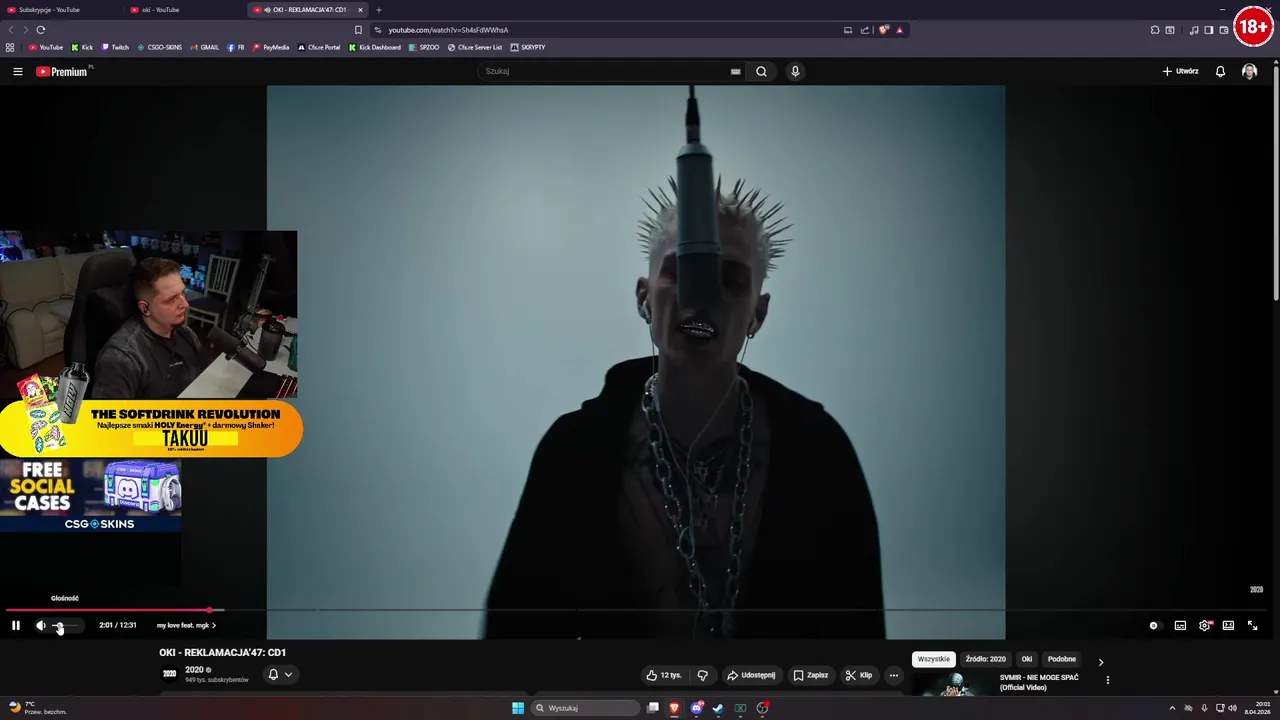Open Brave browser from taskbar
This screenshot has height=720, width=1280.
click(674, 708)
